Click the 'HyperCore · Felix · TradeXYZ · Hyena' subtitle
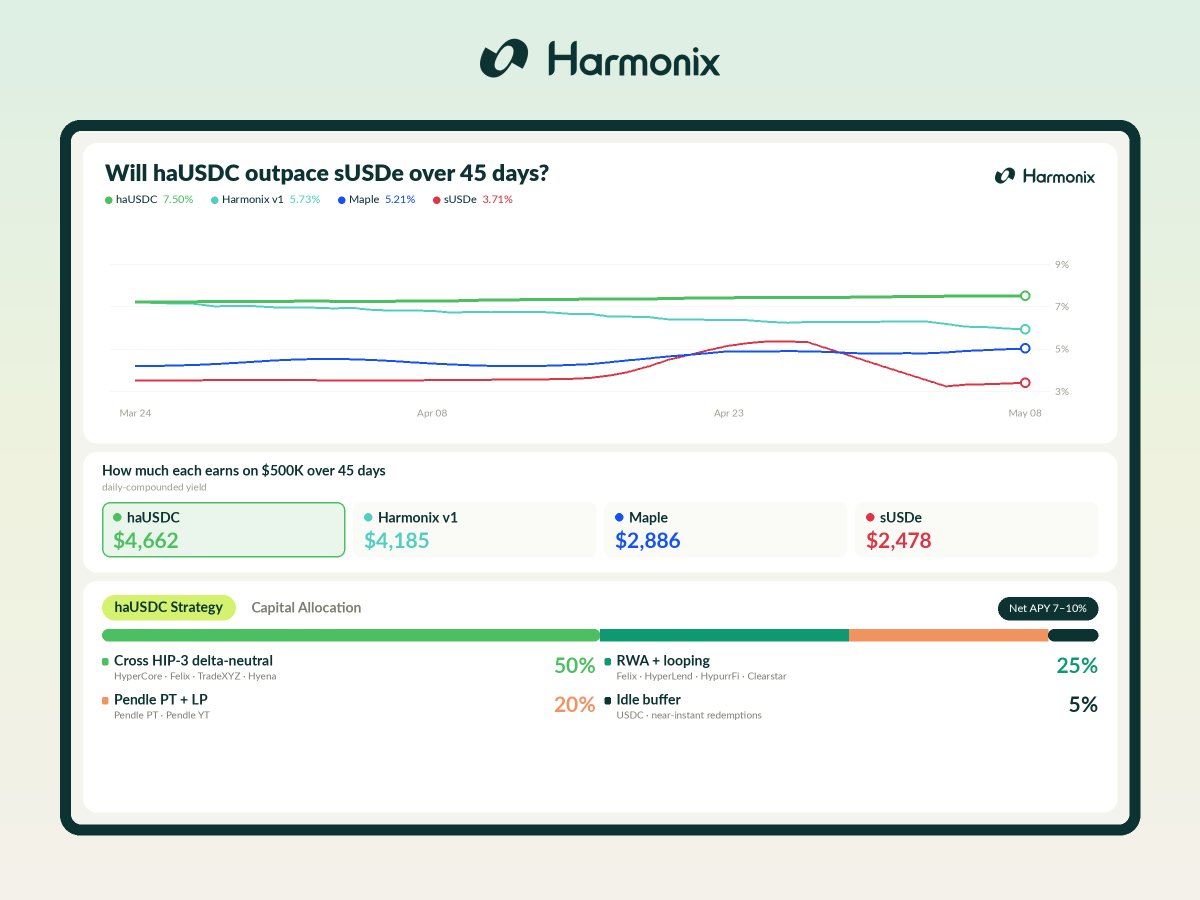 pos(195,677)
